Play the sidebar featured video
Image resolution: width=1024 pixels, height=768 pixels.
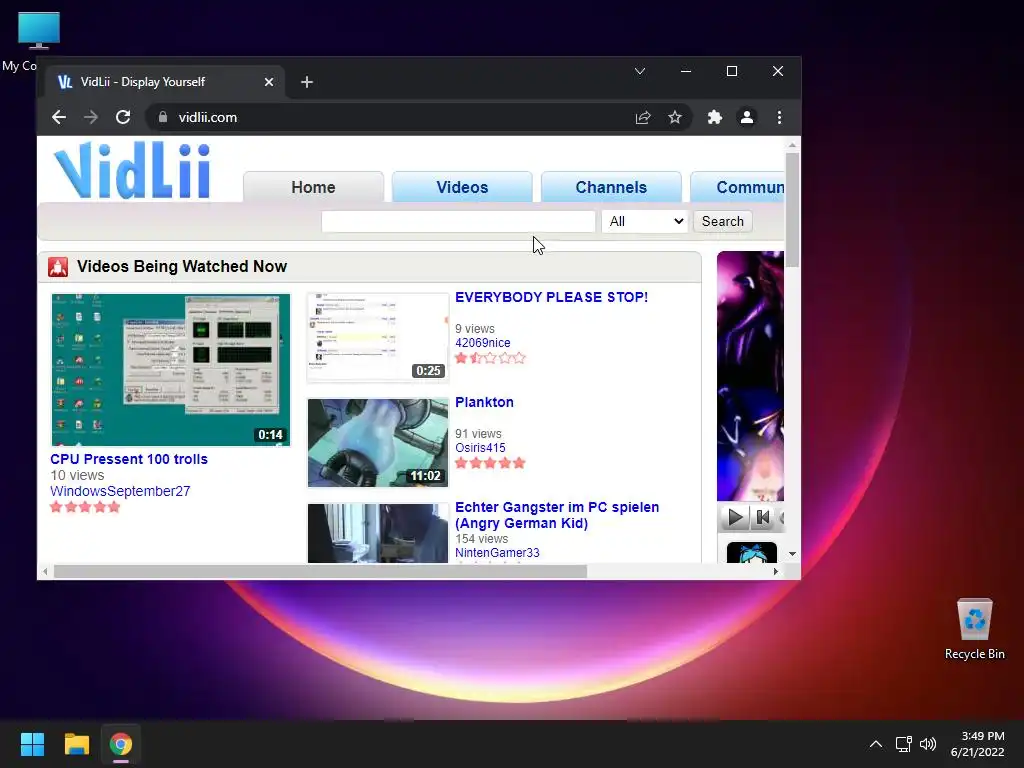click(735, 518)
